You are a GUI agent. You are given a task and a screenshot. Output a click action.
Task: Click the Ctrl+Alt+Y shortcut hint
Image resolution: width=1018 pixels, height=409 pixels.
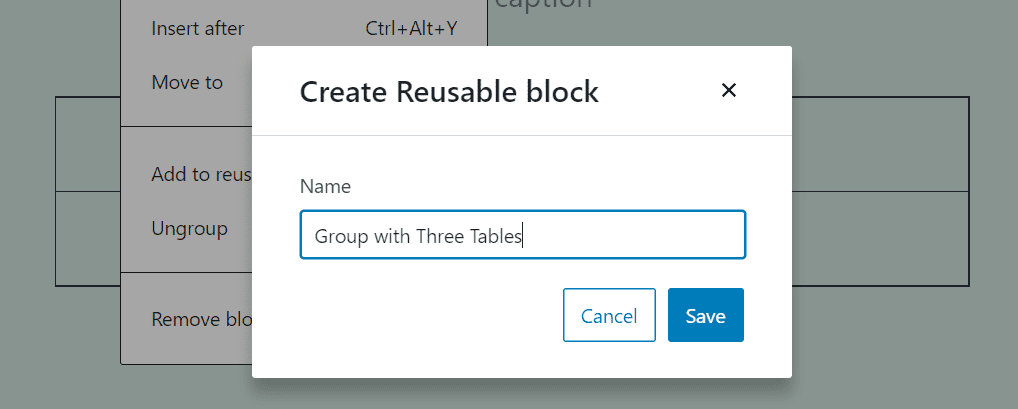(x=411, y=29)
